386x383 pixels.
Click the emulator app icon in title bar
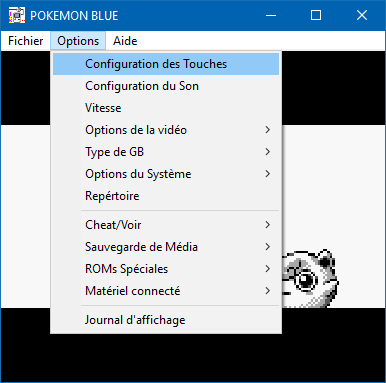pyautogui.click(x=17, y=15)
